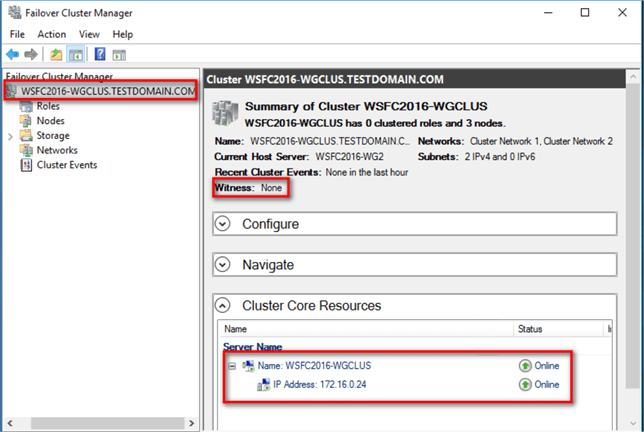Select the root Failover Cluster Manager tree node

click(x=59, y=76)
